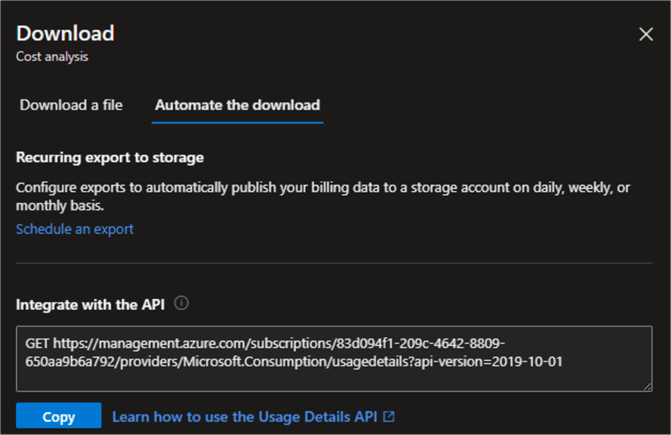Switch to Download a file tab

71,105
